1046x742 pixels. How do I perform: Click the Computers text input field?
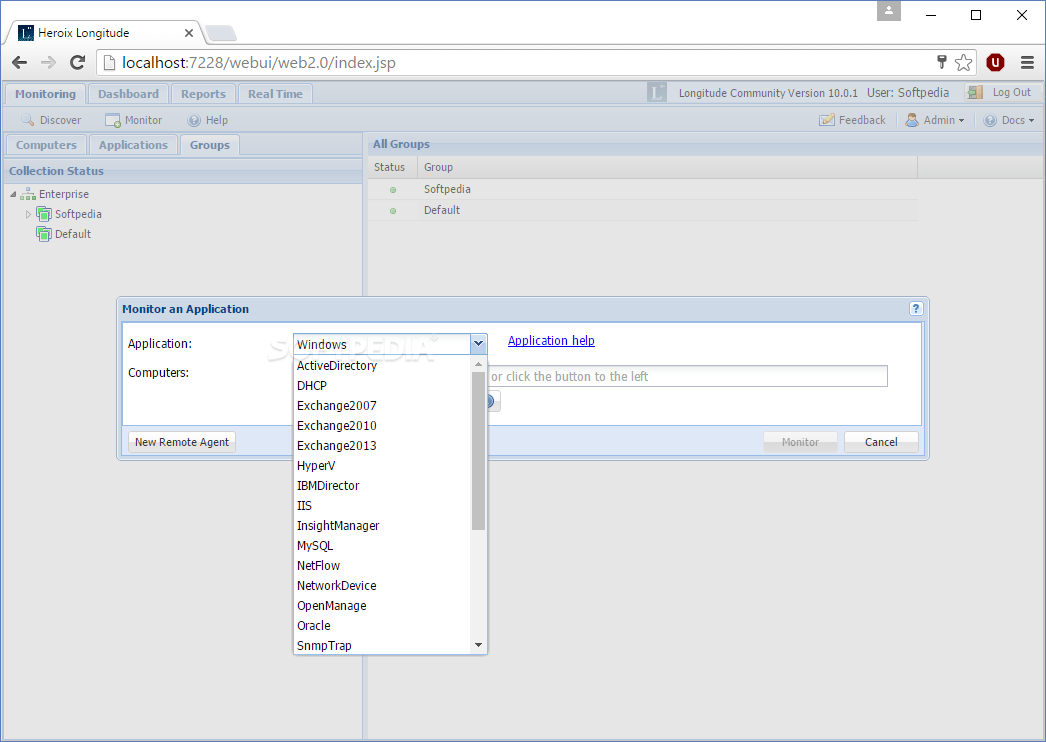click(x=687, y=376)
